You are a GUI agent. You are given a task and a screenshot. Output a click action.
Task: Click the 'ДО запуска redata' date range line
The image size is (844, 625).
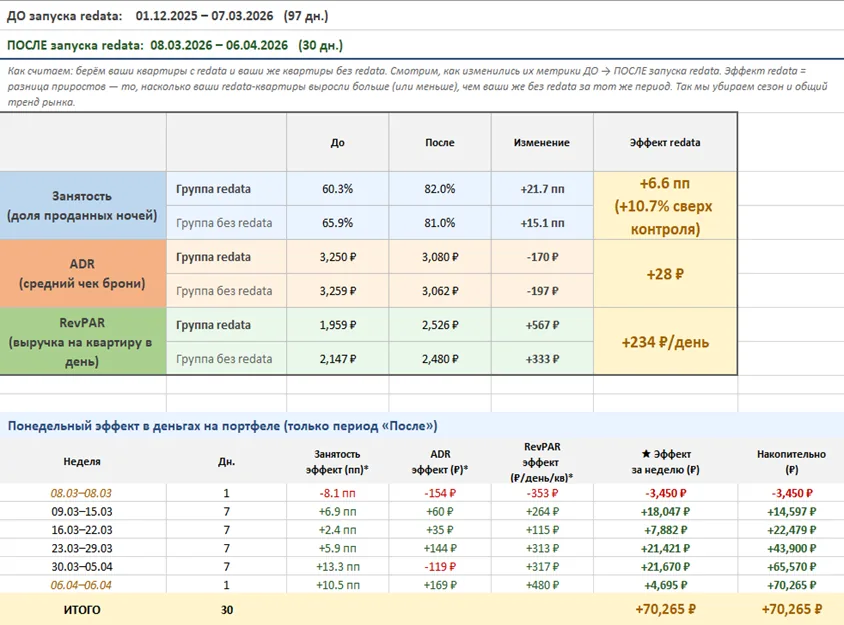[x=167, y=16]
